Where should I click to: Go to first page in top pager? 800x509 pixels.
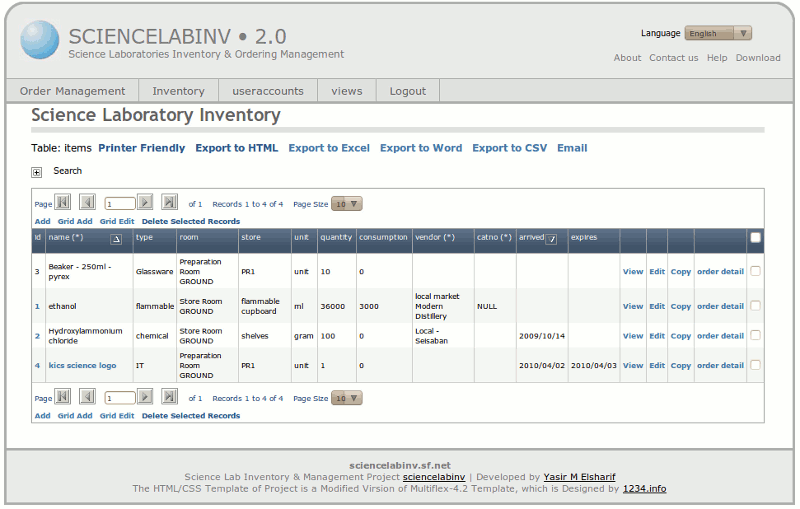pos(63,202)
